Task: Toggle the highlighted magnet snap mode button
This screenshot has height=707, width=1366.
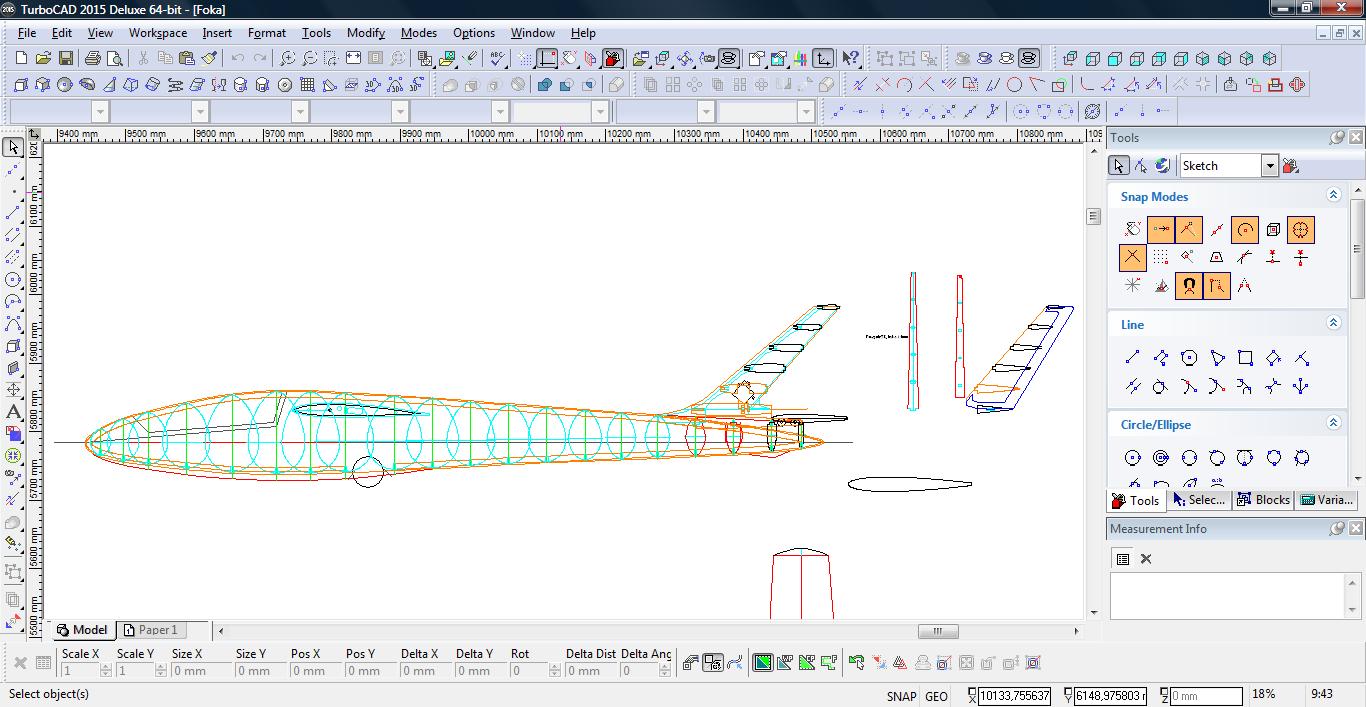Action: tap(1188, 286)
